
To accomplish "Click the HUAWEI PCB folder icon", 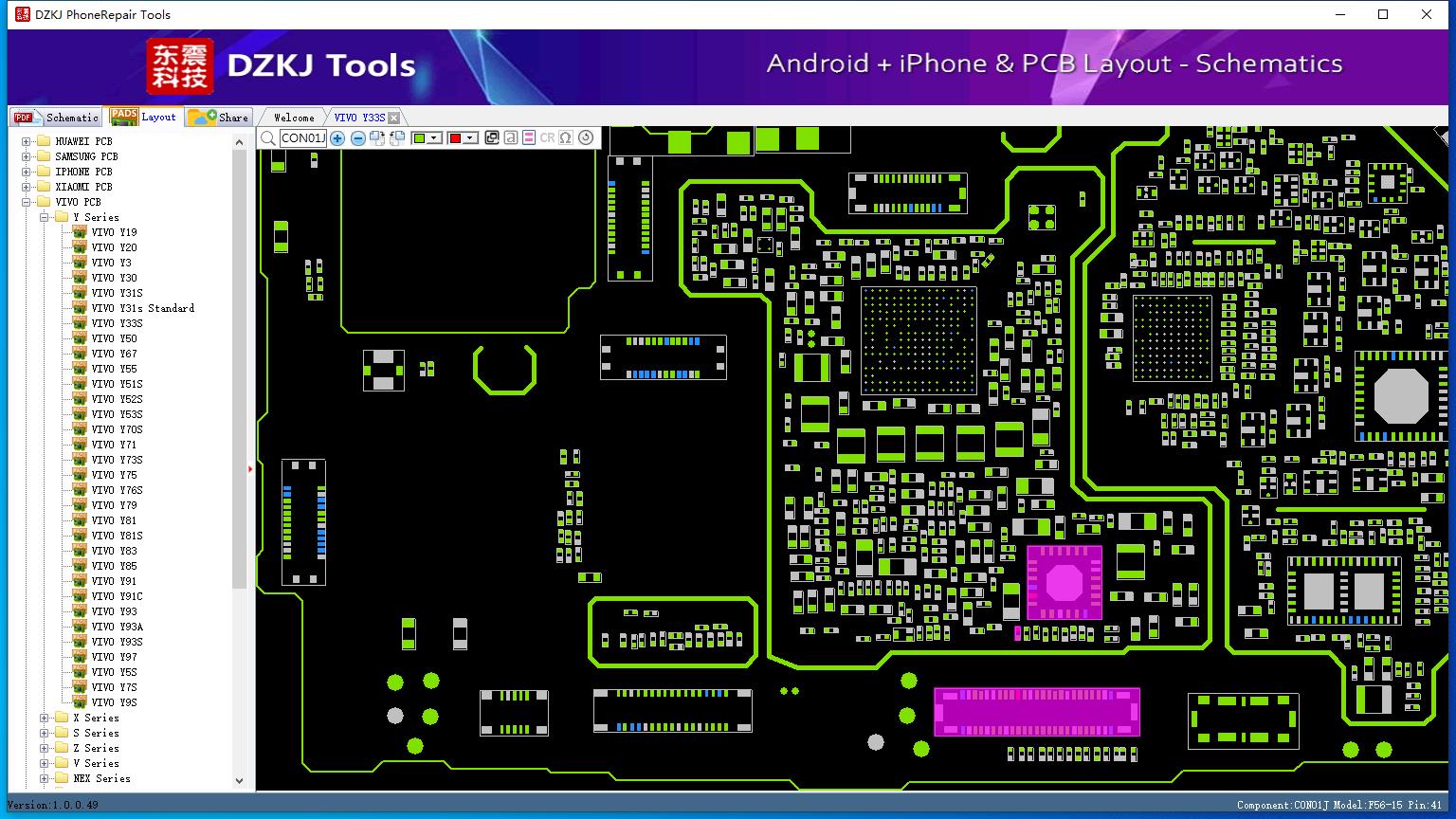I will [43, 141].
